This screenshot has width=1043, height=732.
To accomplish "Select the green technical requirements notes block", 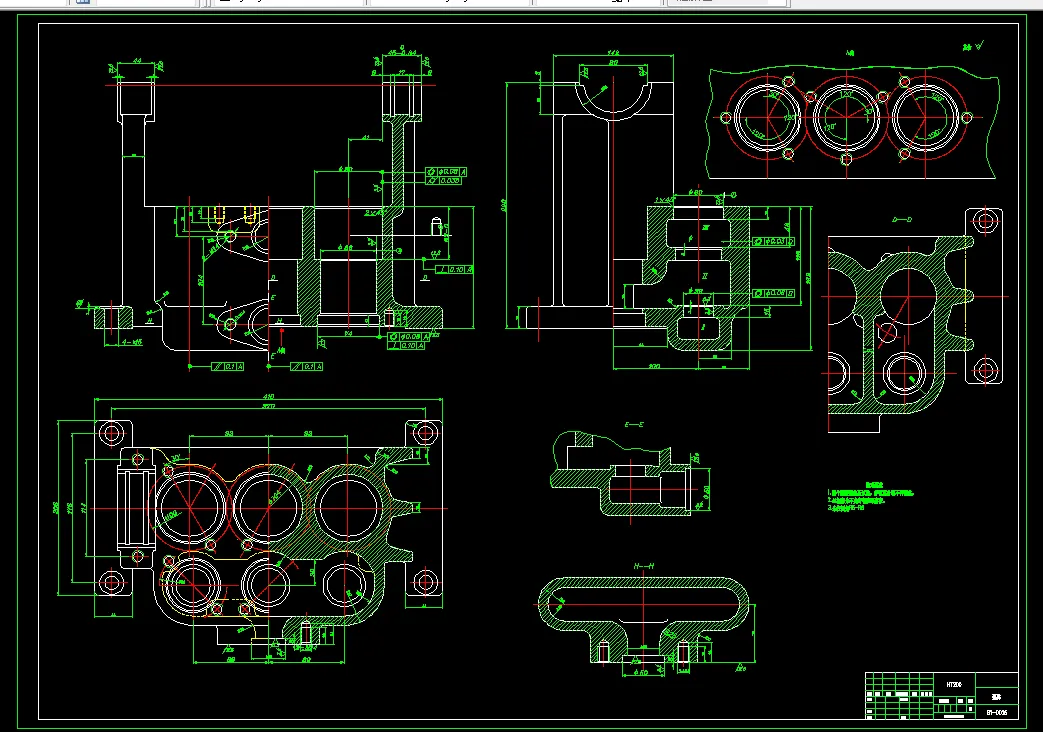I will [x=870, y=497].
